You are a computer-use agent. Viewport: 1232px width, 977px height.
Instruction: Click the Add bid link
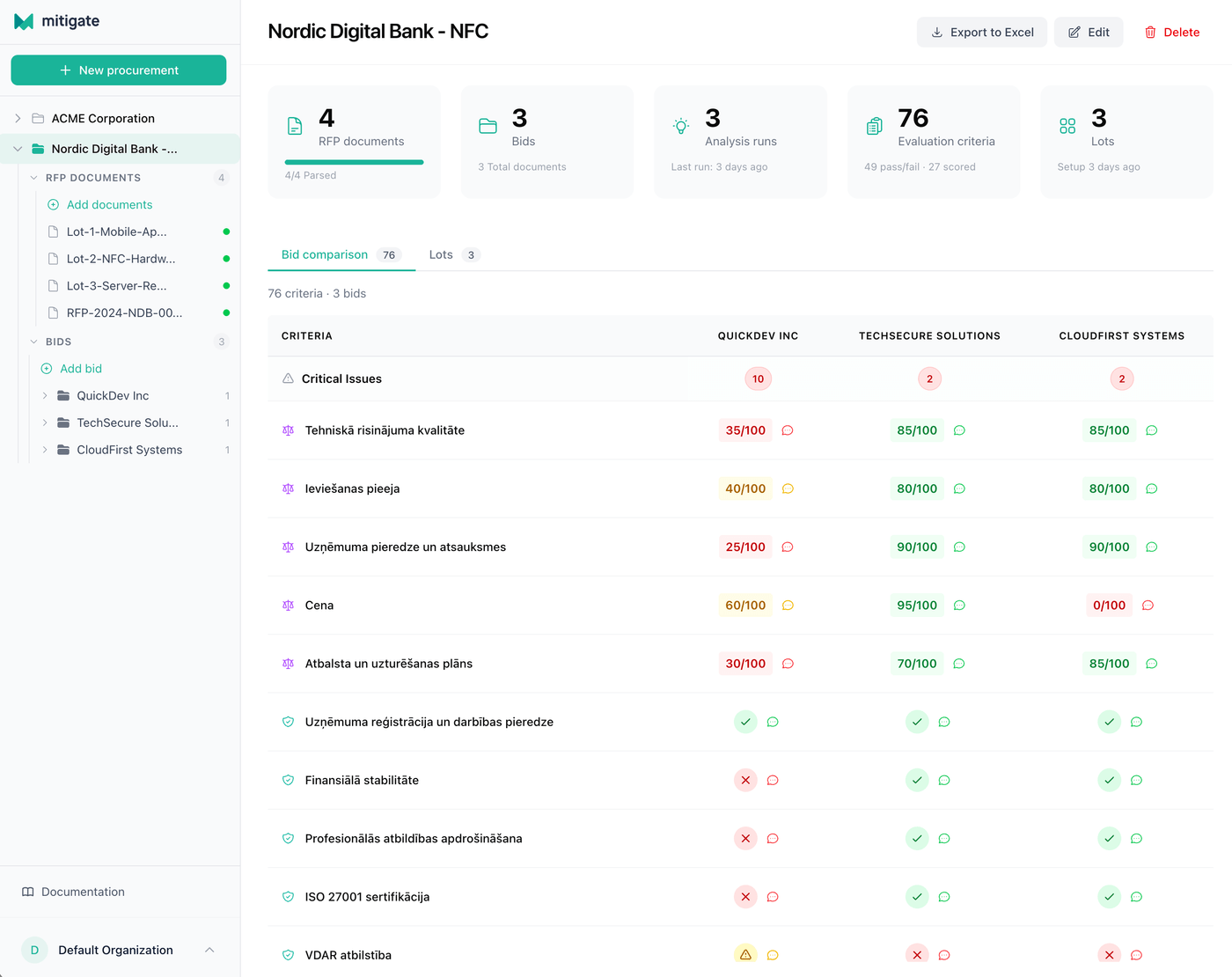80,368
